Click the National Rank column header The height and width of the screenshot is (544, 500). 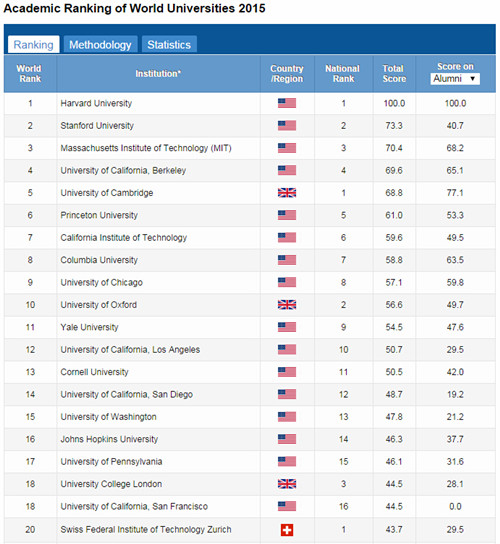click(343, 74)
